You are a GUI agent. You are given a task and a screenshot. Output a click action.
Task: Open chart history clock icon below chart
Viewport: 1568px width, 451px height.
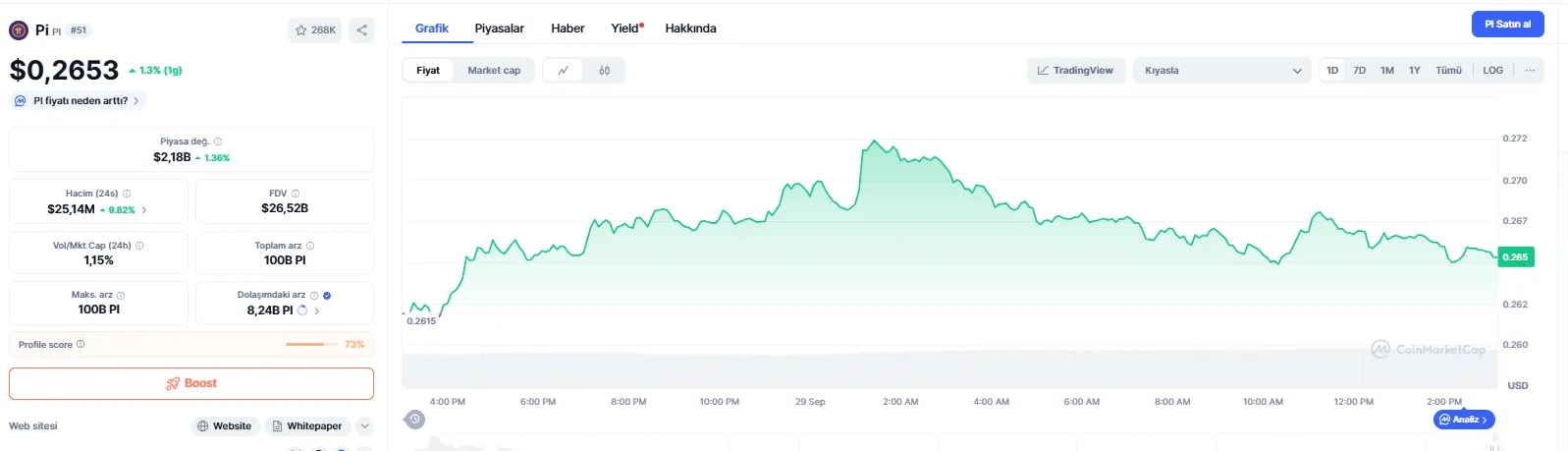414,420
